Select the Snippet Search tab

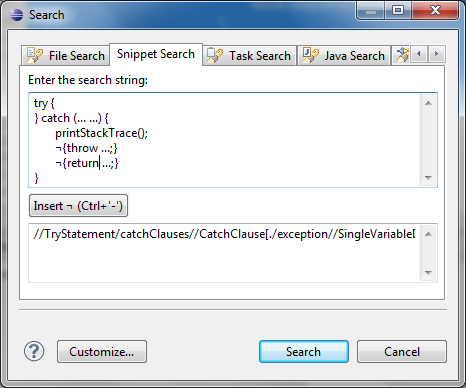[x=156, y=54]
